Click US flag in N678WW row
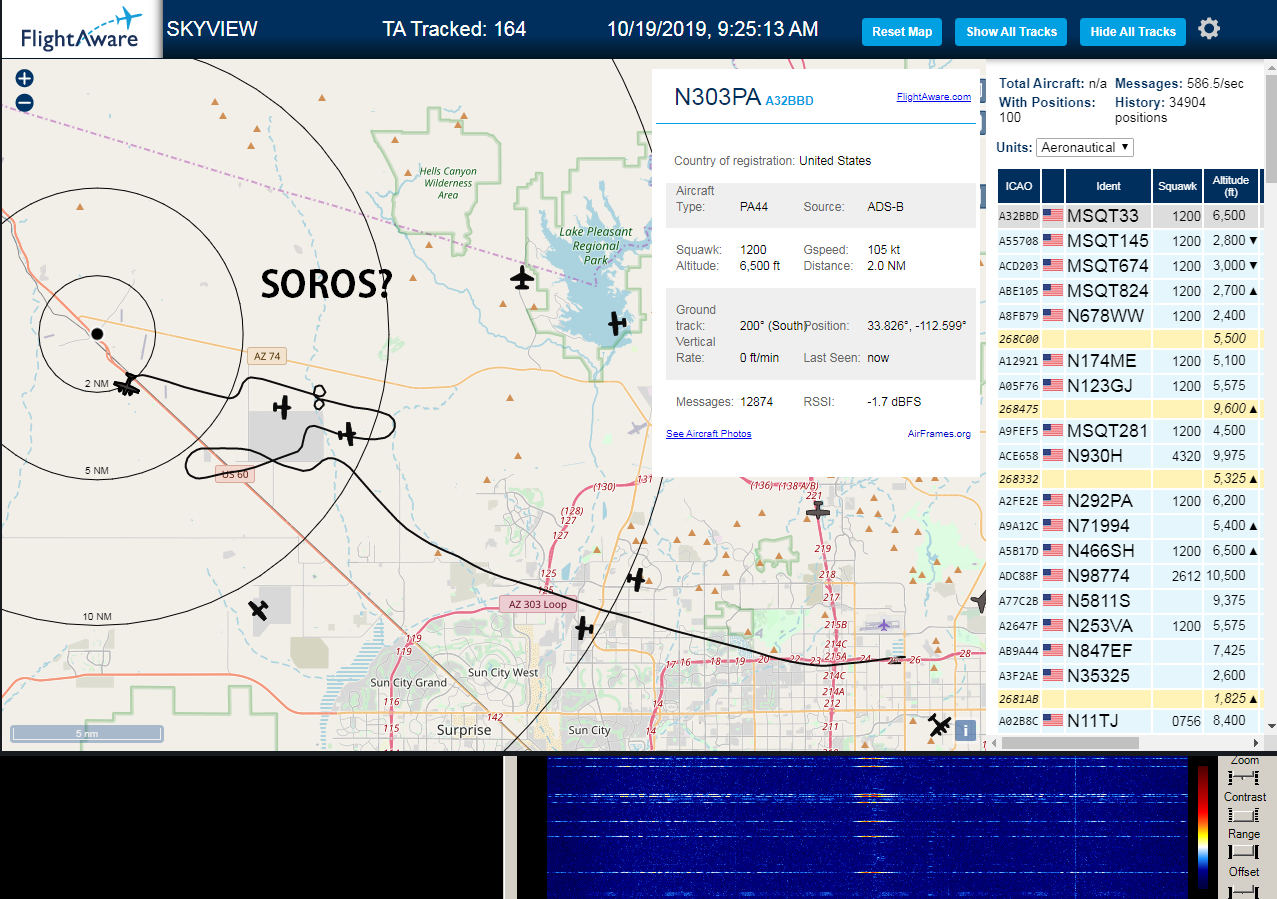 tap(1053, 315)
